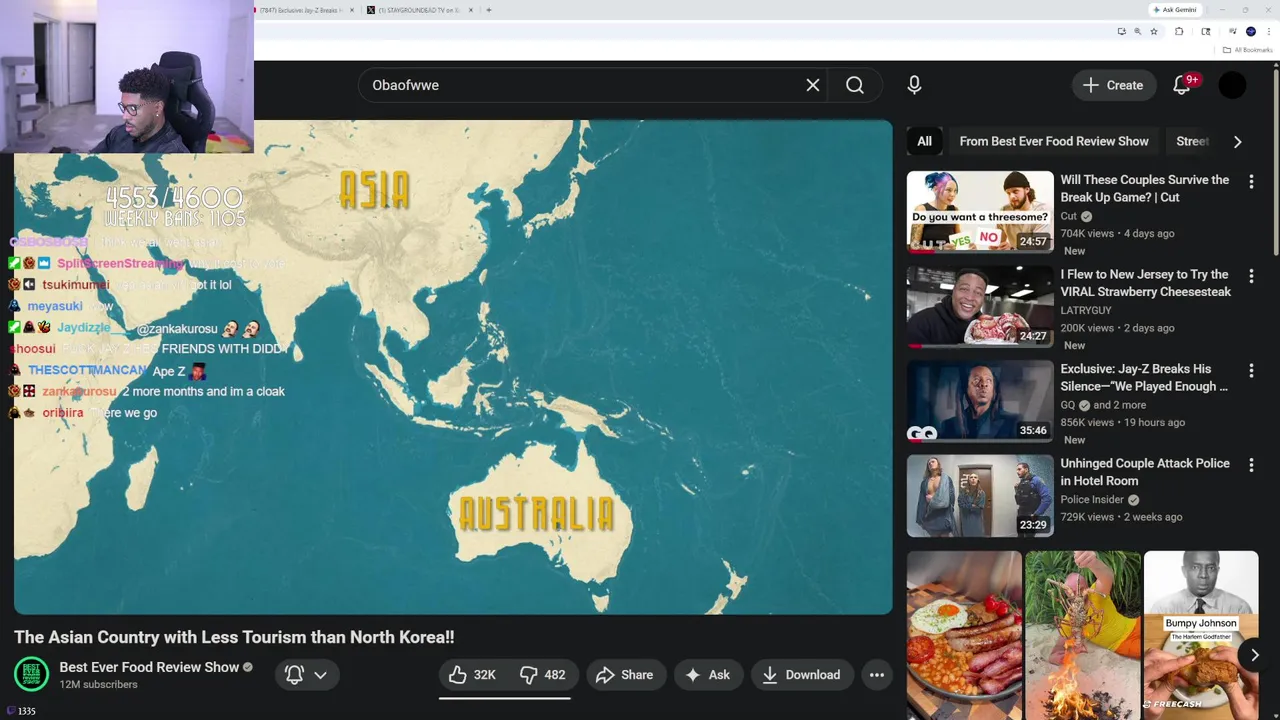
Task: Open the GQ Jay-Z interview thumbnail
Action: point(980,401)
